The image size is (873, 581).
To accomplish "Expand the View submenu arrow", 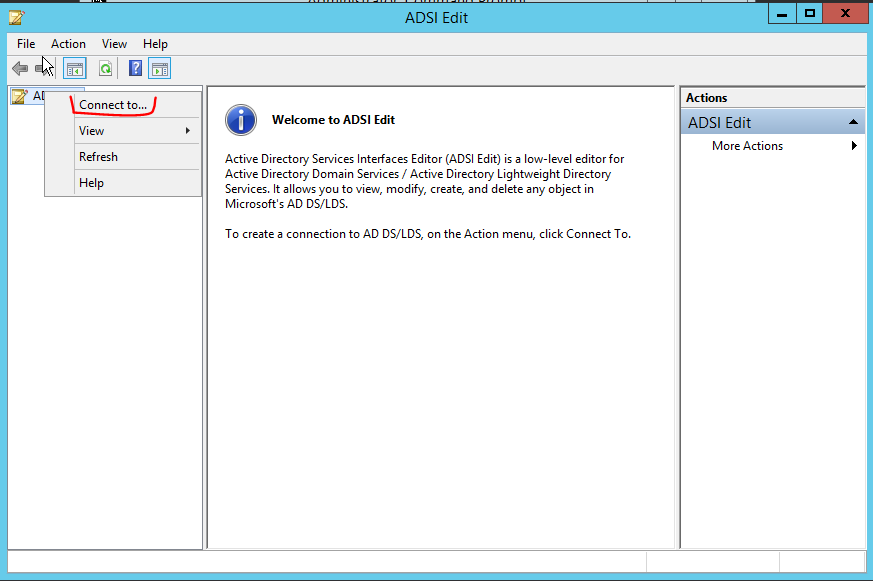I will [x=188, y=131].
